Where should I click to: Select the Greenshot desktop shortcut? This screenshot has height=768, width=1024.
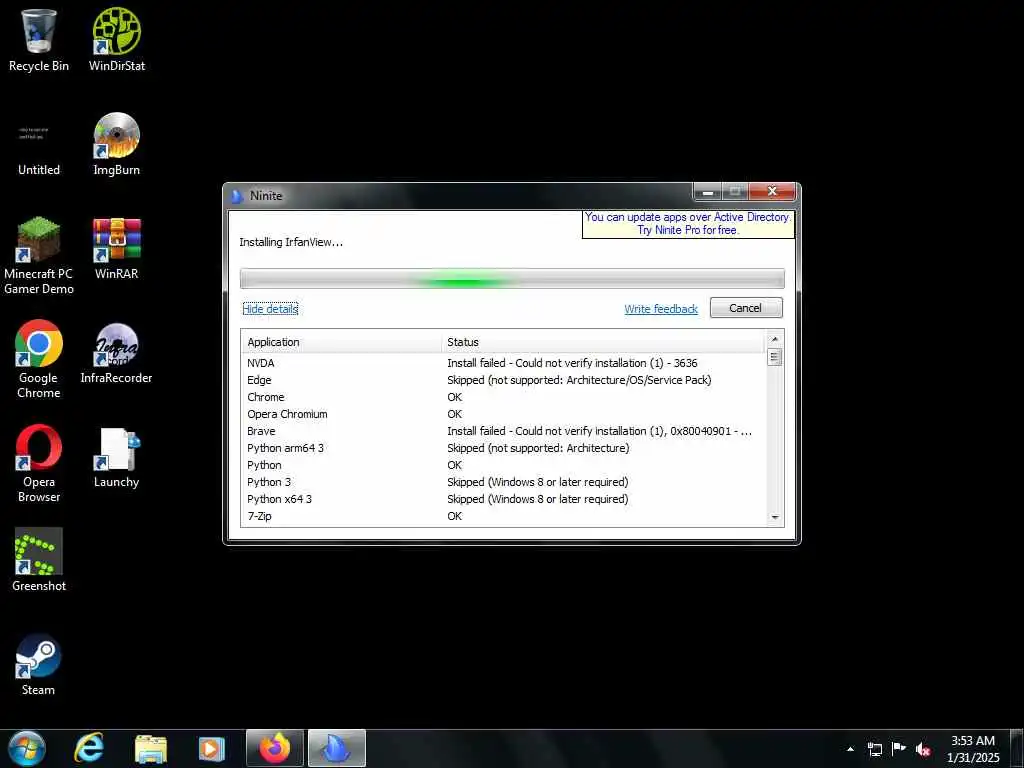click(39, 560)
